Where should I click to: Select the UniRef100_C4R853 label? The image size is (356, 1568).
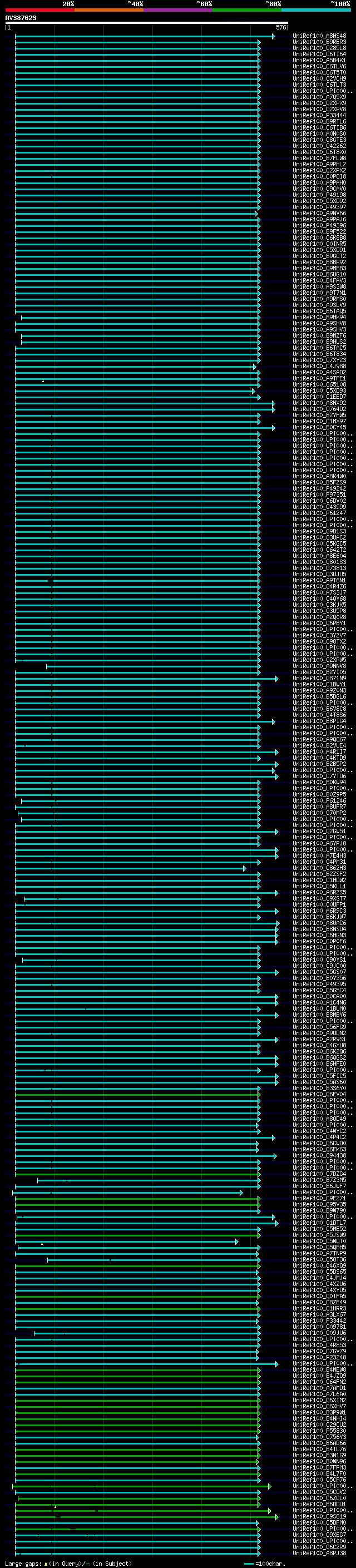tap(319, 1345)
